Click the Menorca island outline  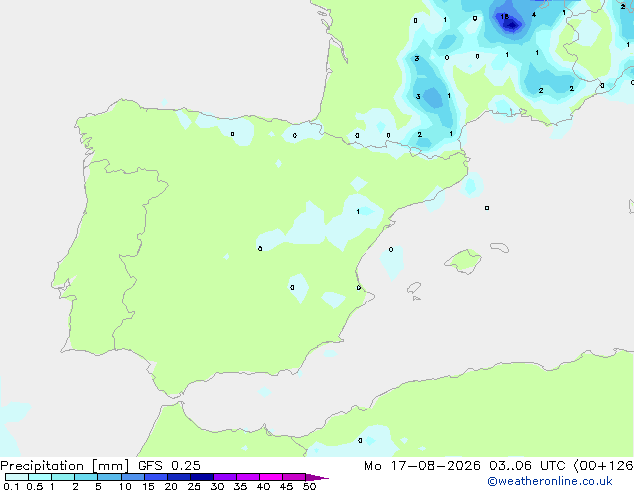click(499, 247)
